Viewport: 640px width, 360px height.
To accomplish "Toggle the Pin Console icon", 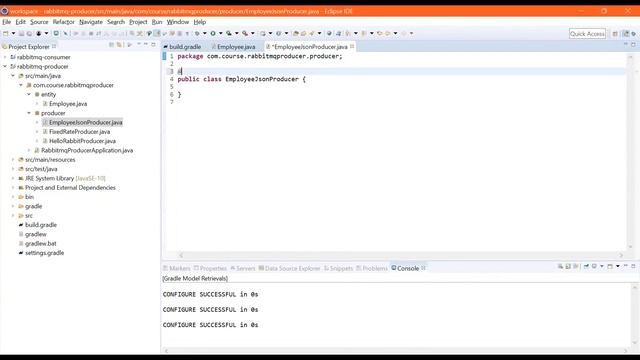I will 586,267.
